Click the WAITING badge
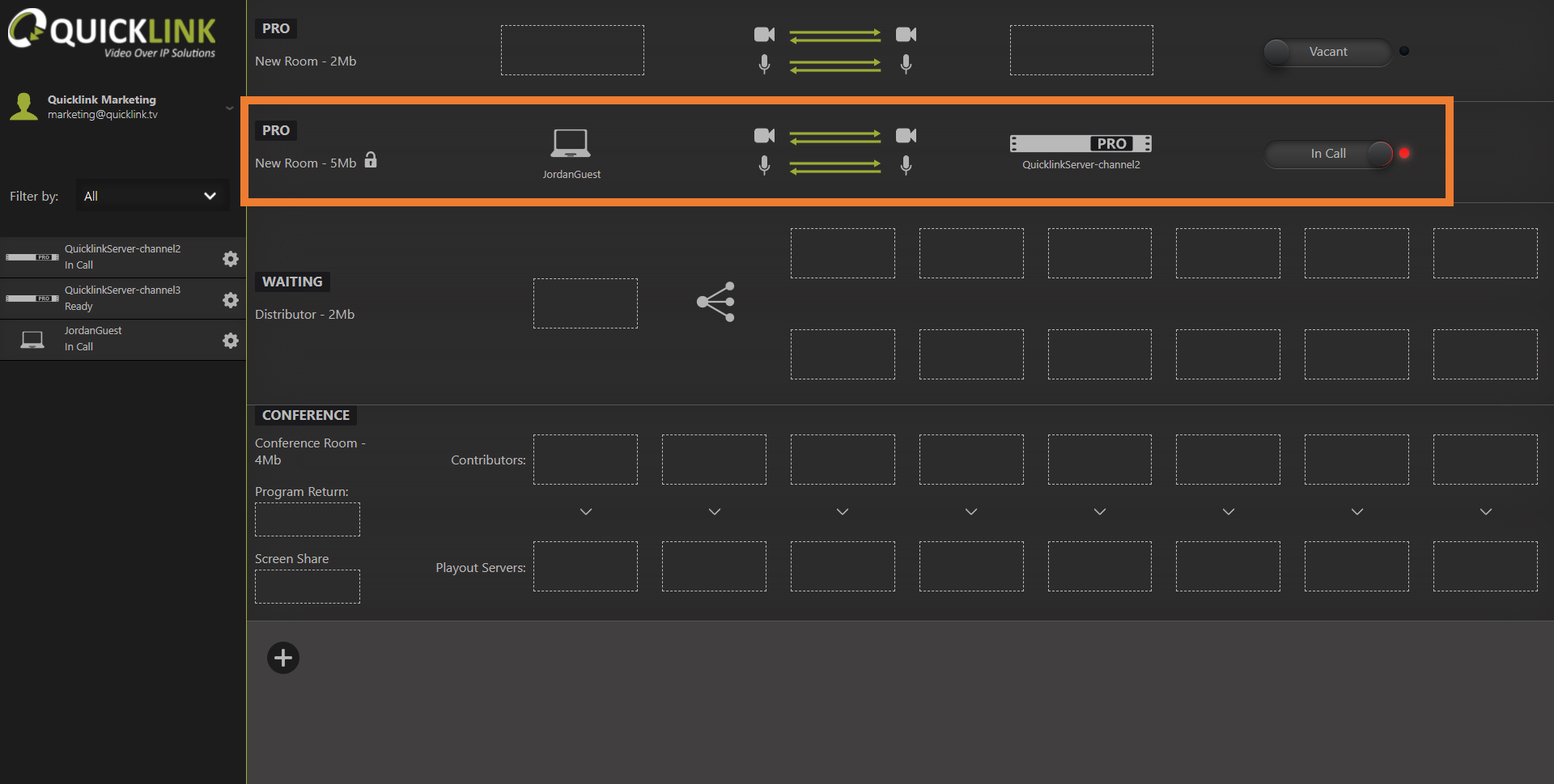 click(x=292, y=282)
